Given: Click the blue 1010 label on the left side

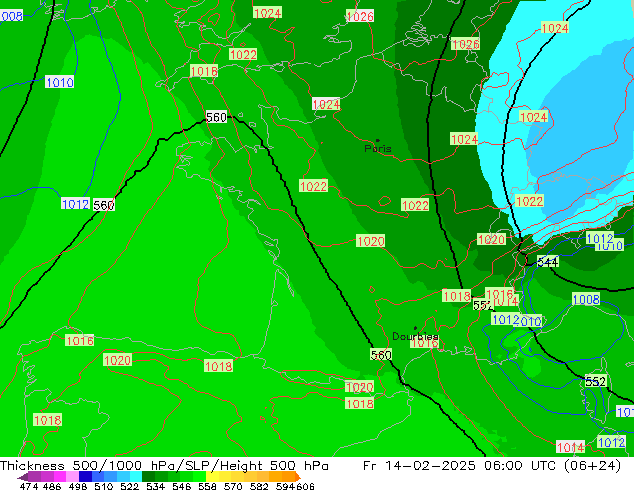Looking at the screenshot, I should [x=59, y=82].
